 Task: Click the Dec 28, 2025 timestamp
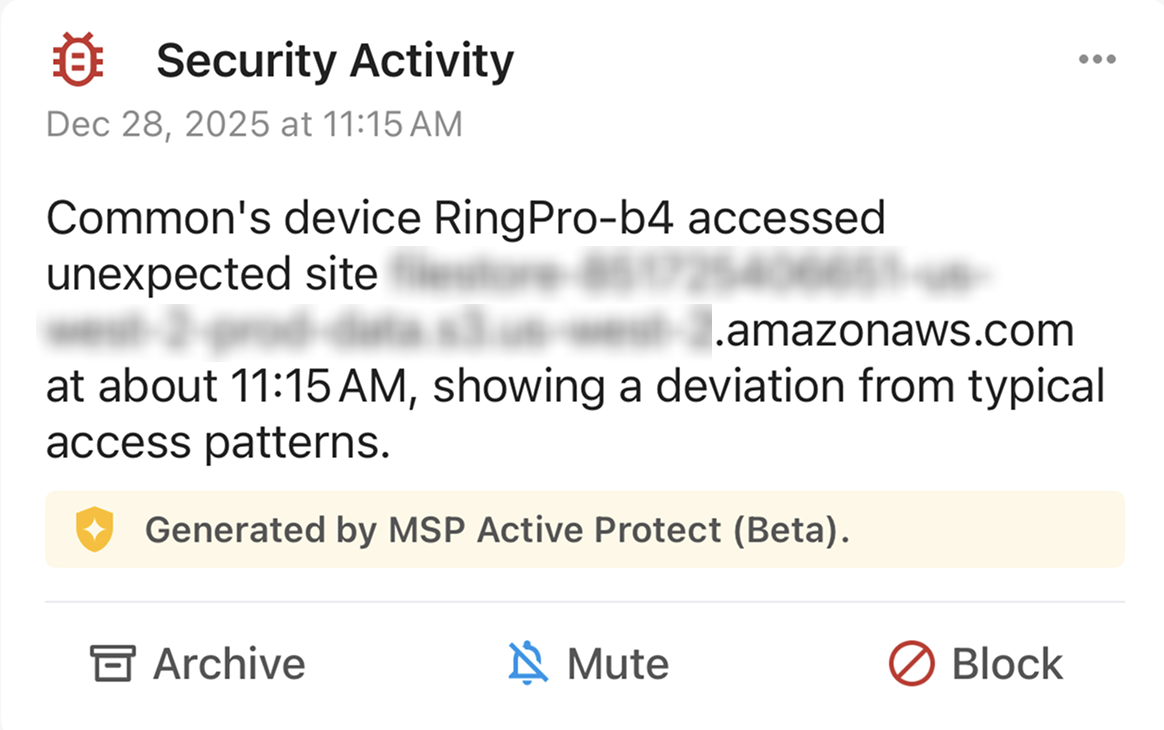coord(254,124)
